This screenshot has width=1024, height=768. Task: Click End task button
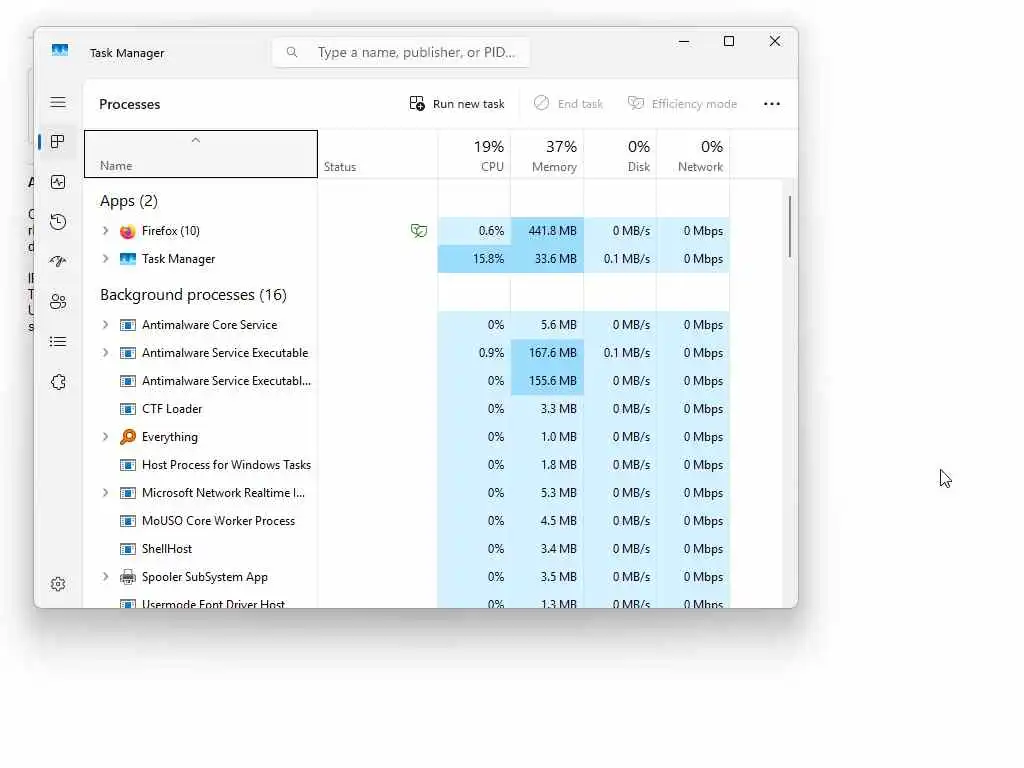point(568,104)
